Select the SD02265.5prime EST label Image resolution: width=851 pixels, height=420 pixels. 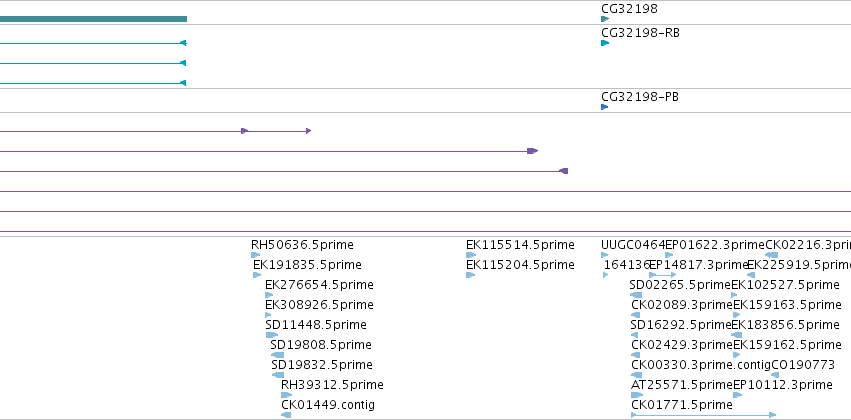680,285
